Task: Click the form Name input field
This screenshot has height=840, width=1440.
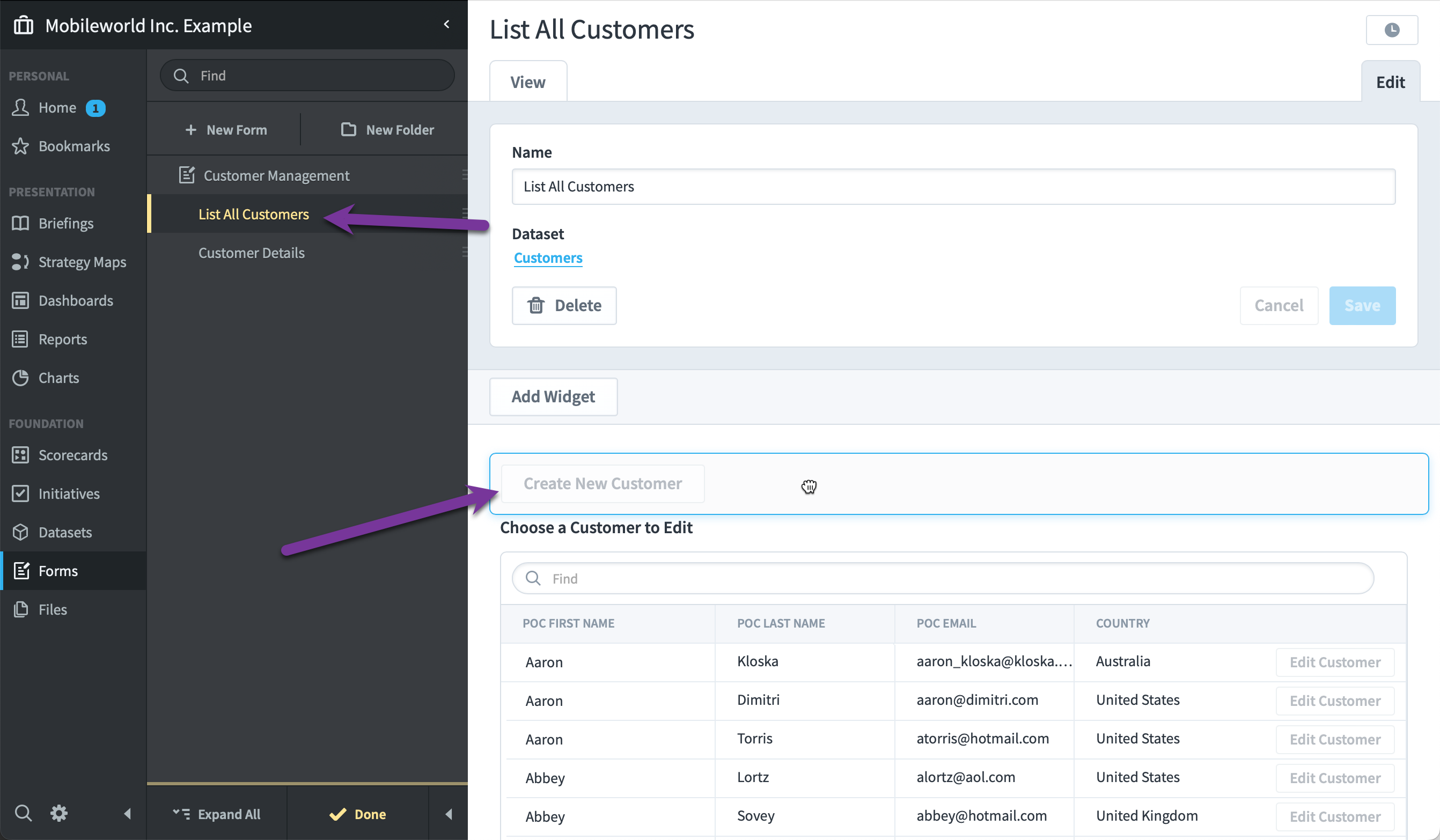Action: [953, 186]
